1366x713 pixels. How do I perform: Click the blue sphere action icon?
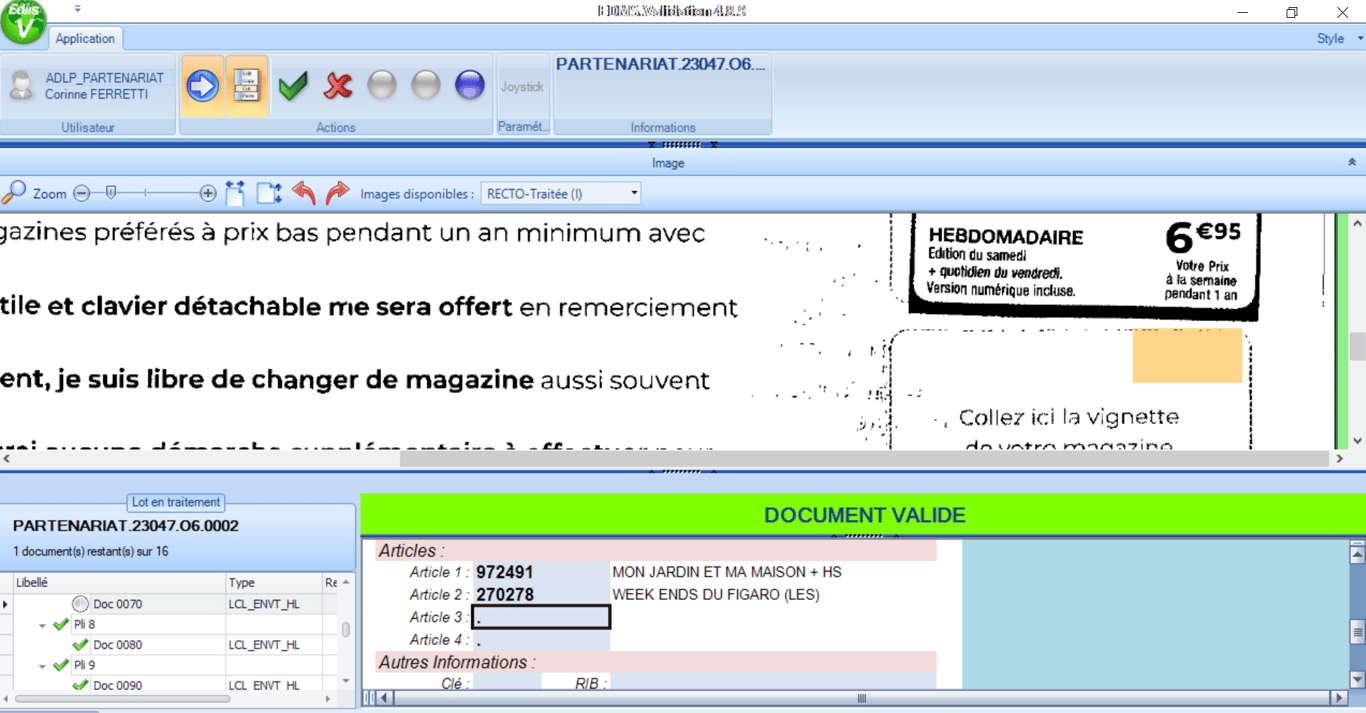point(469,85)
